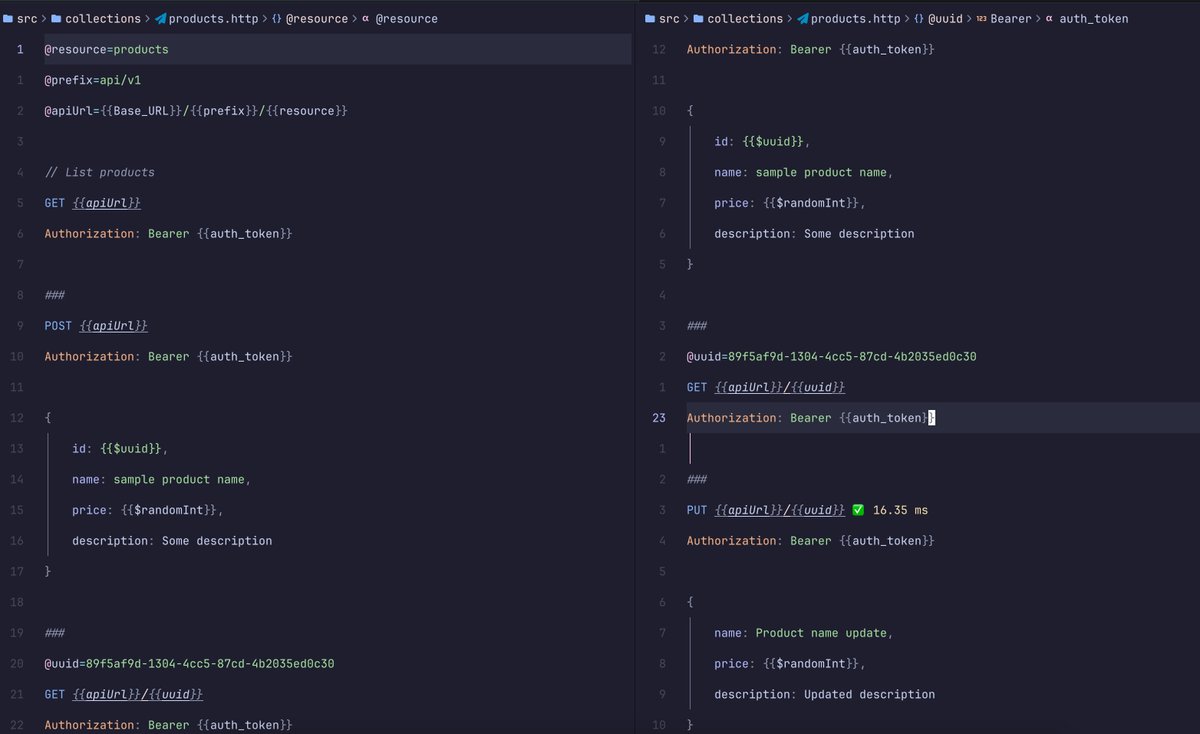Click the alpha icon before auth_token

click(1049, 18)
